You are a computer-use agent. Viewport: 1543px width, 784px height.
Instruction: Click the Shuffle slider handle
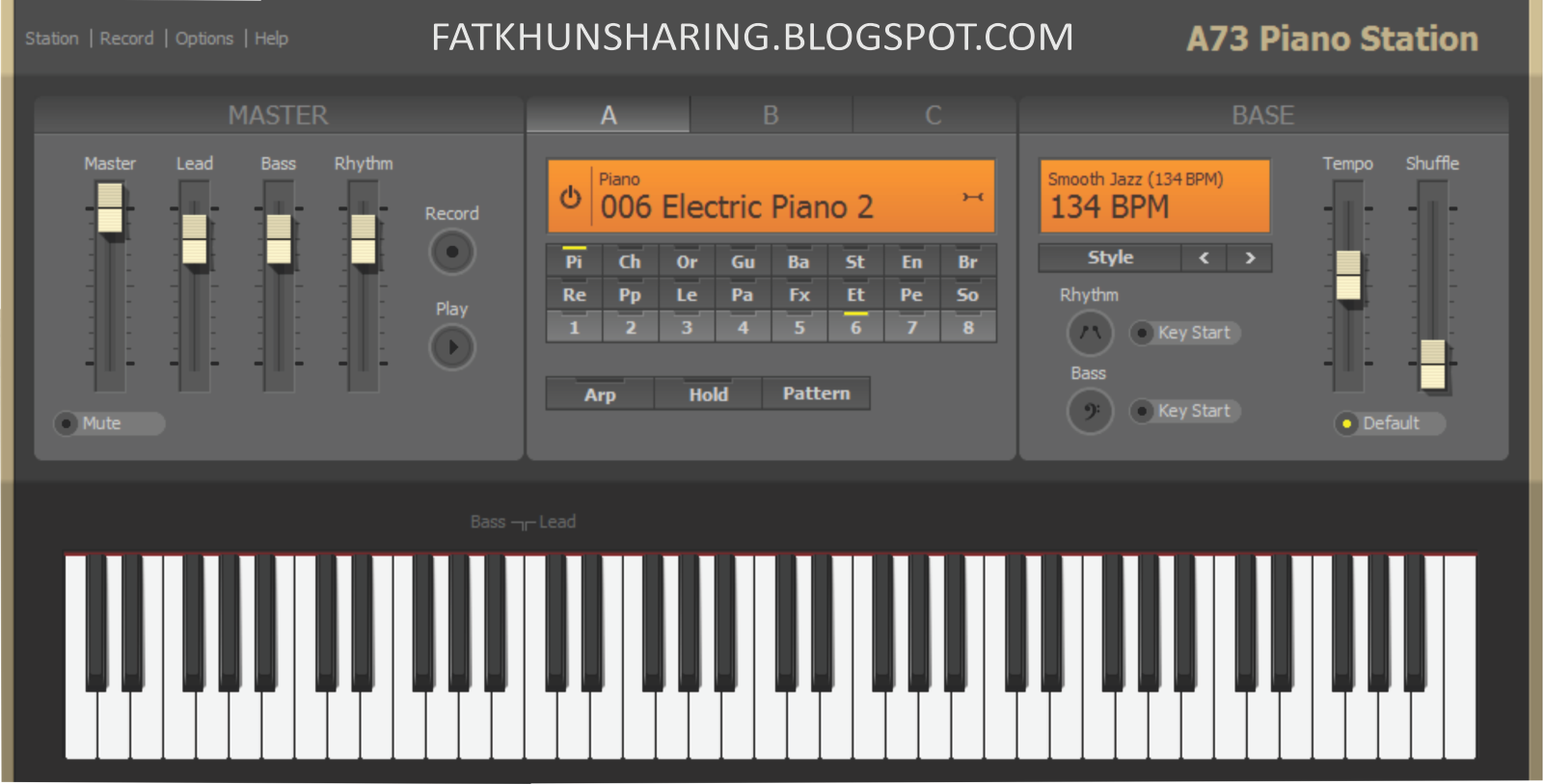point(1433,364)
